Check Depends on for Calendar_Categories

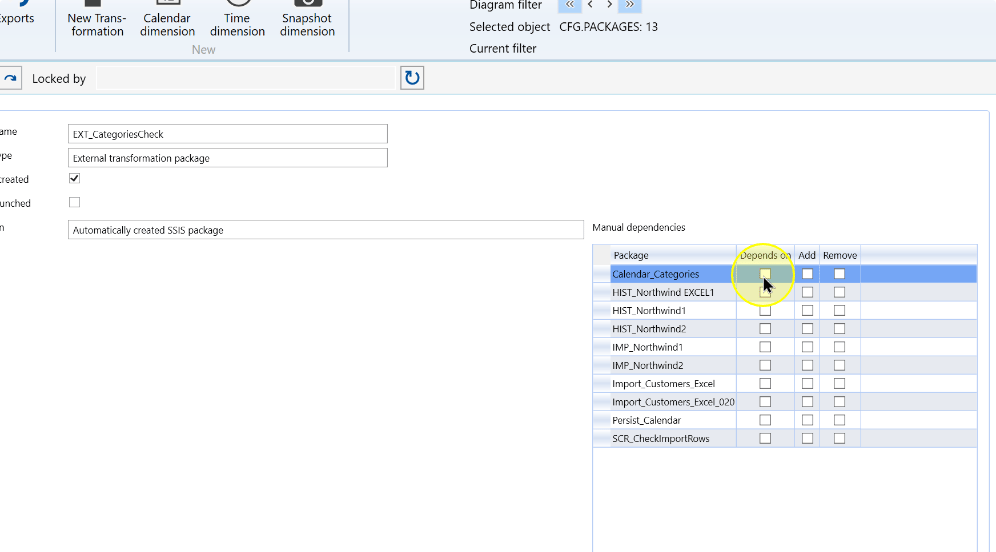[765, 274]
